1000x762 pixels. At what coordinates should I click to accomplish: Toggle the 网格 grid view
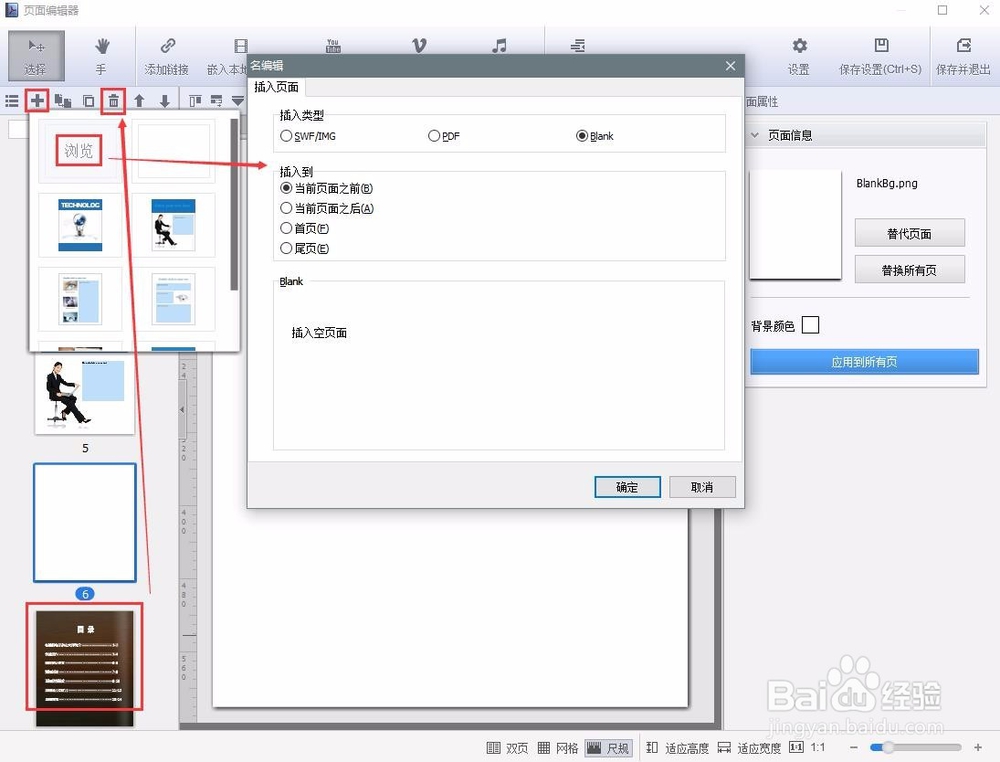point(558,748)
